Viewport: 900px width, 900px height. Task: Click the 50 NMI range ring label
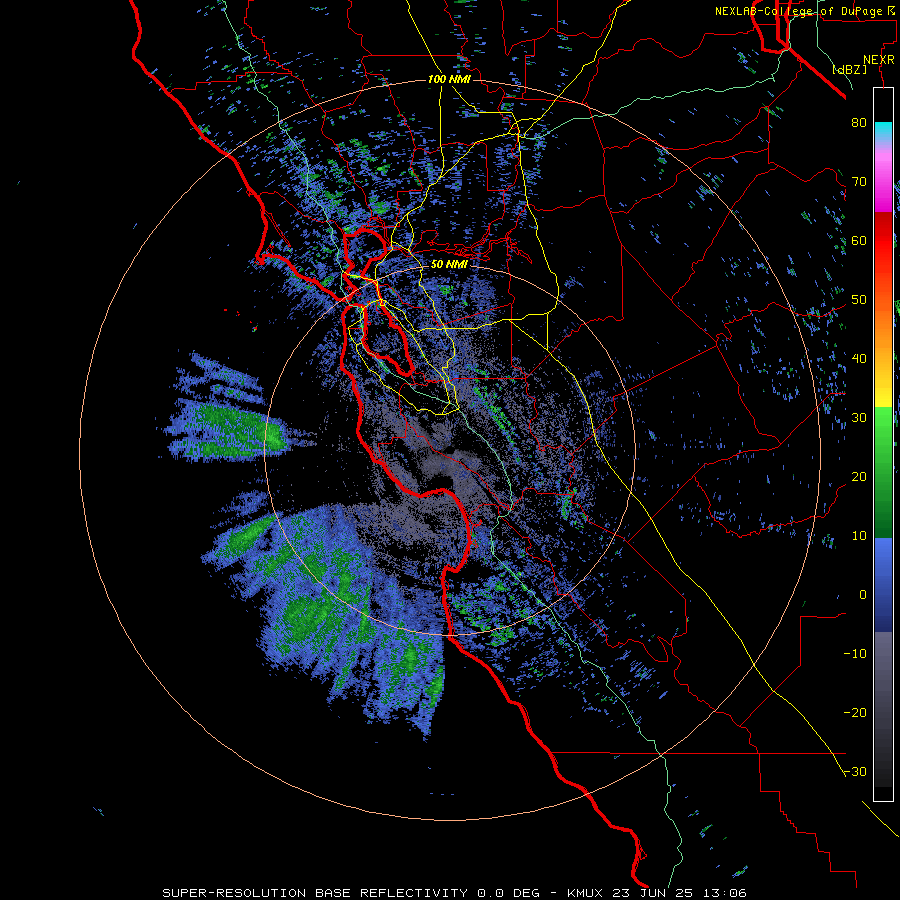tap(449, 265)
